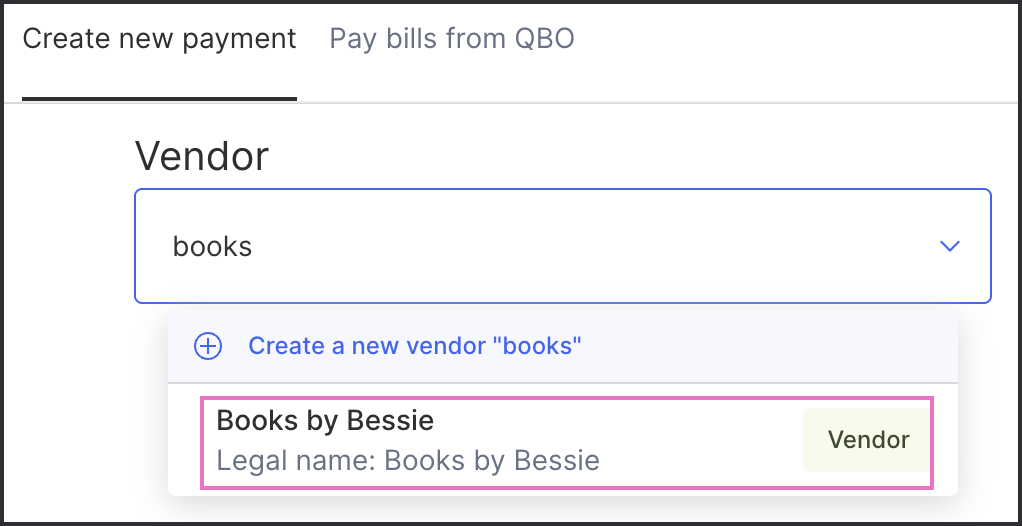Add new vendor via the plus icon
This screenshot has width=1022, height=526.
tap(208, 346)
